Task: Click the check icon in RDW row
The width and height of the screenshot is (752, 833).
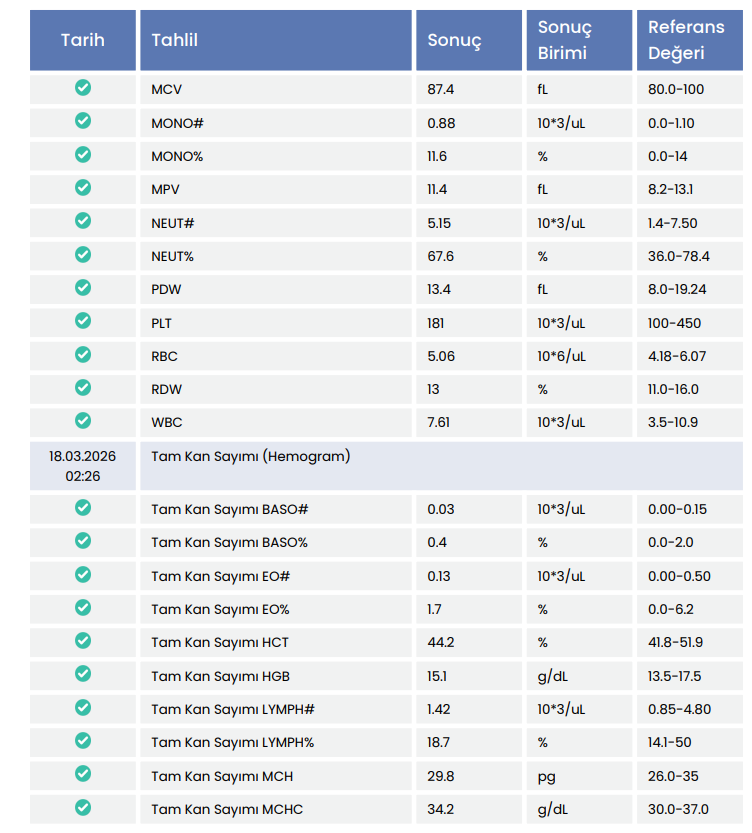Action: (83, 388)
